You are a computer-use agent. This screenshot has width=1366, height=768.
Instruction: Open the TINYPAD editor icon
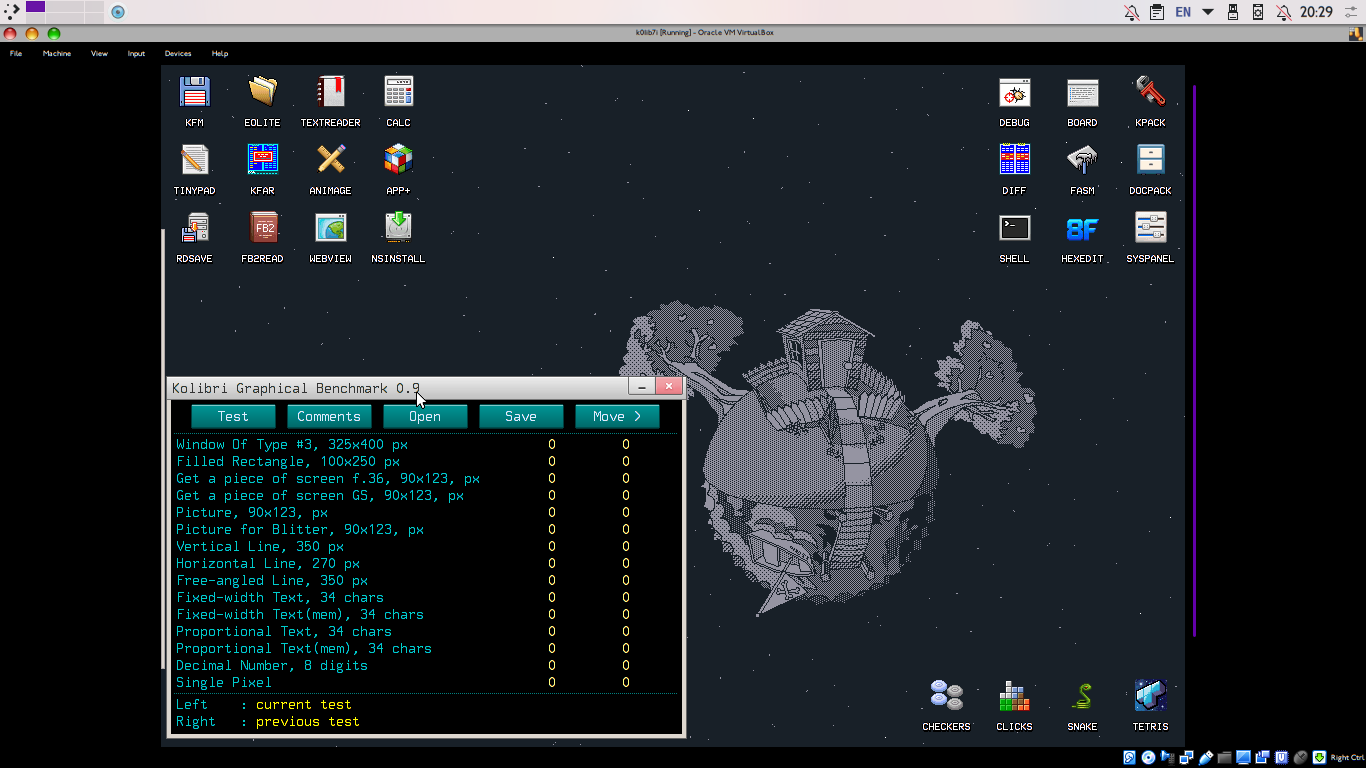pyautogui.click(x=194, y=160)
